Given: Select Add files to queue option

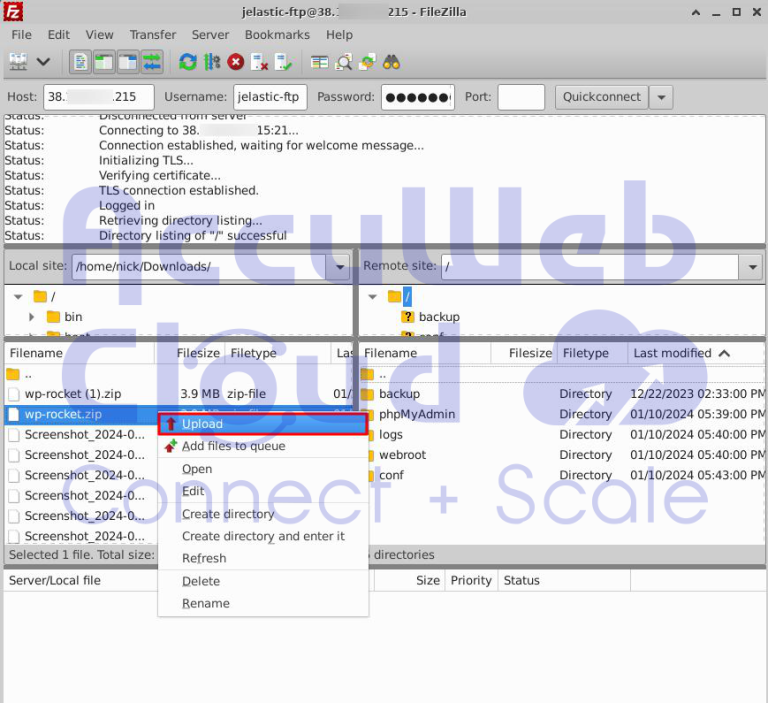Looking at the screenshot, I should click(x=233, y=446).
